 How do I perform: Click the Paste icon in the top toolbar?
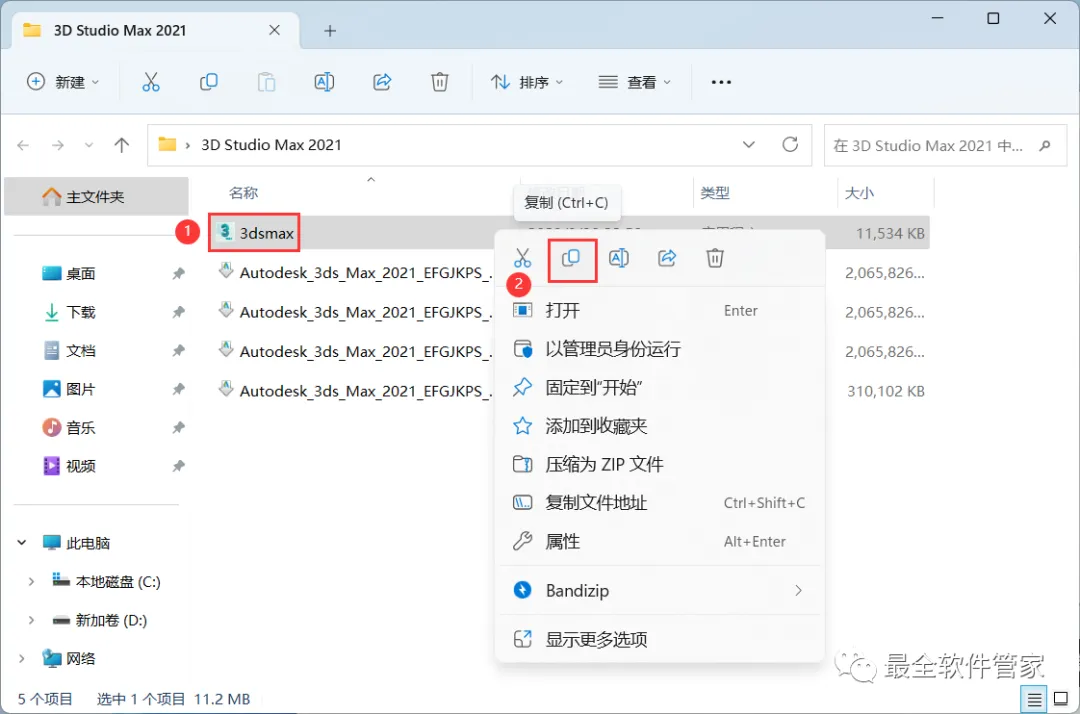pos(266,82)
